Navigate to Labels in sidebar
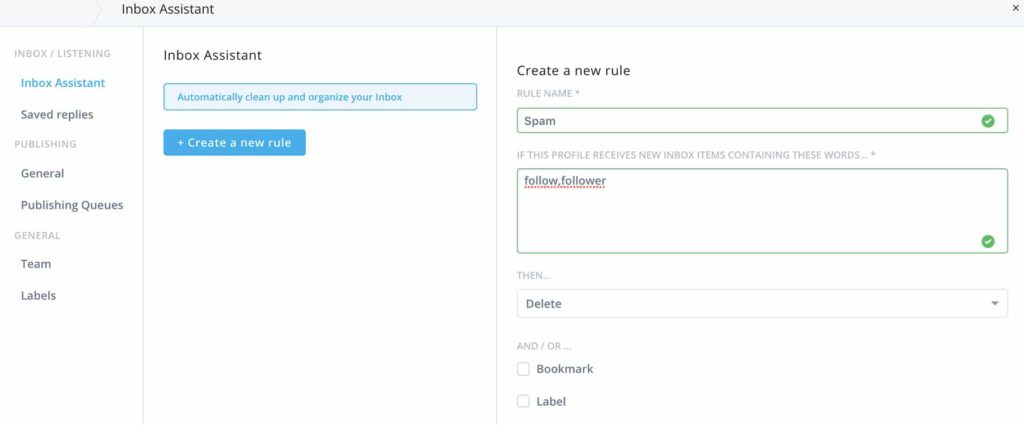The width and height of the screenshot is (1024, 425). [38, 296]
